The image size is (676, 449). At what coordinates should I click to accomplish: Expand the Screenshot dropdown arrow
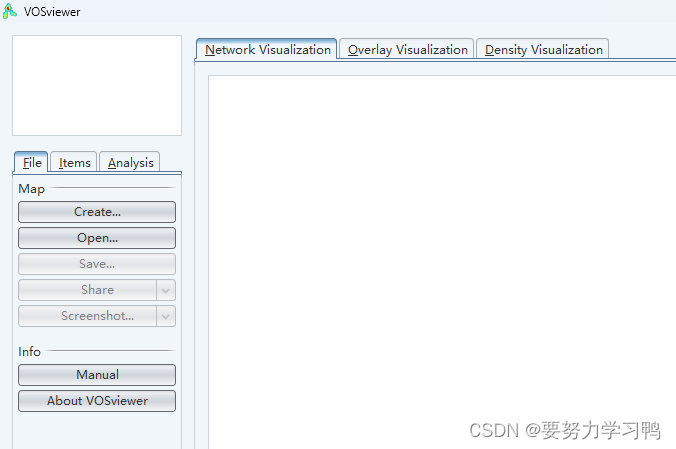click(x=166, y=316)
